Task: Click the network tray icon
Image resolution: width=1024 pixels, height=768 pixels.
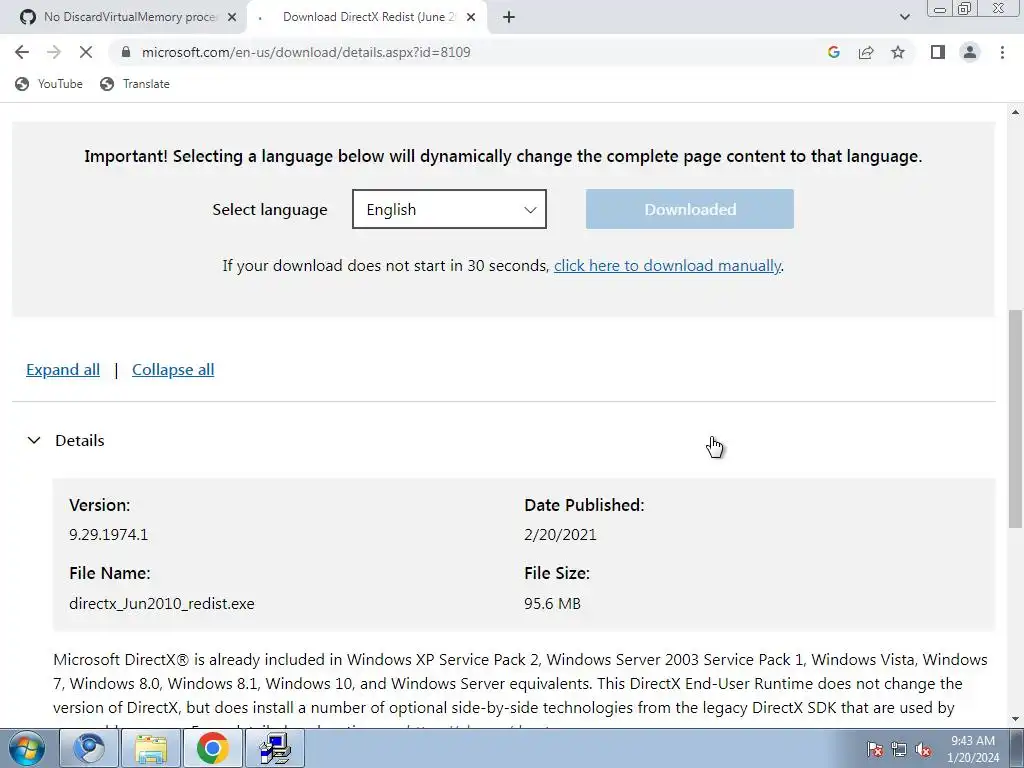Action: click(x=899, y=749)
